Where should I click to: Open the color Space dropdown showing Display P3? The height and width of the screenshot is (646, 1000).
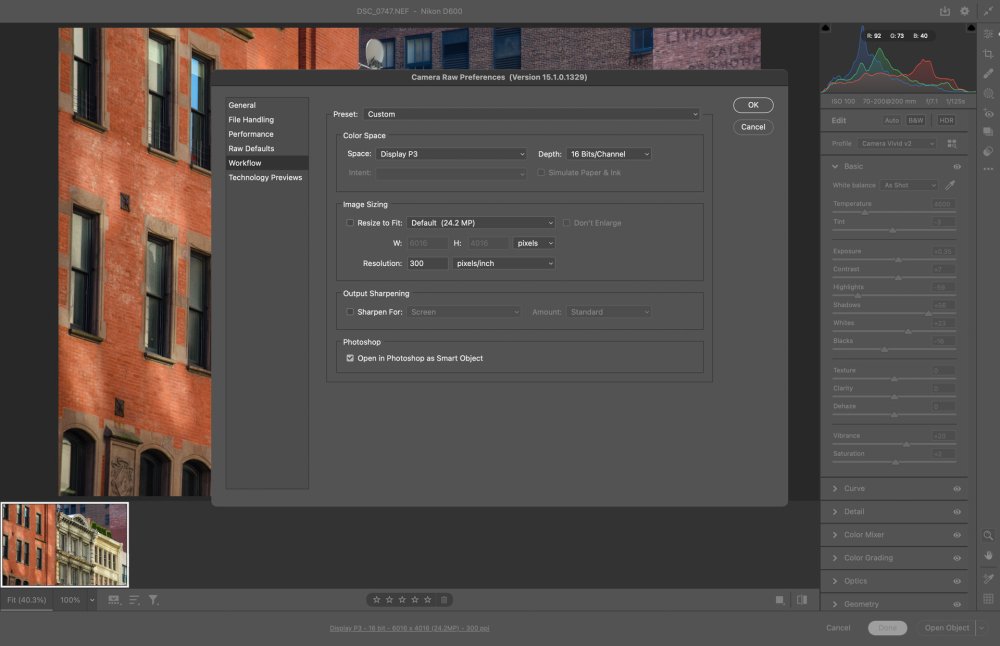click(451, 154)
